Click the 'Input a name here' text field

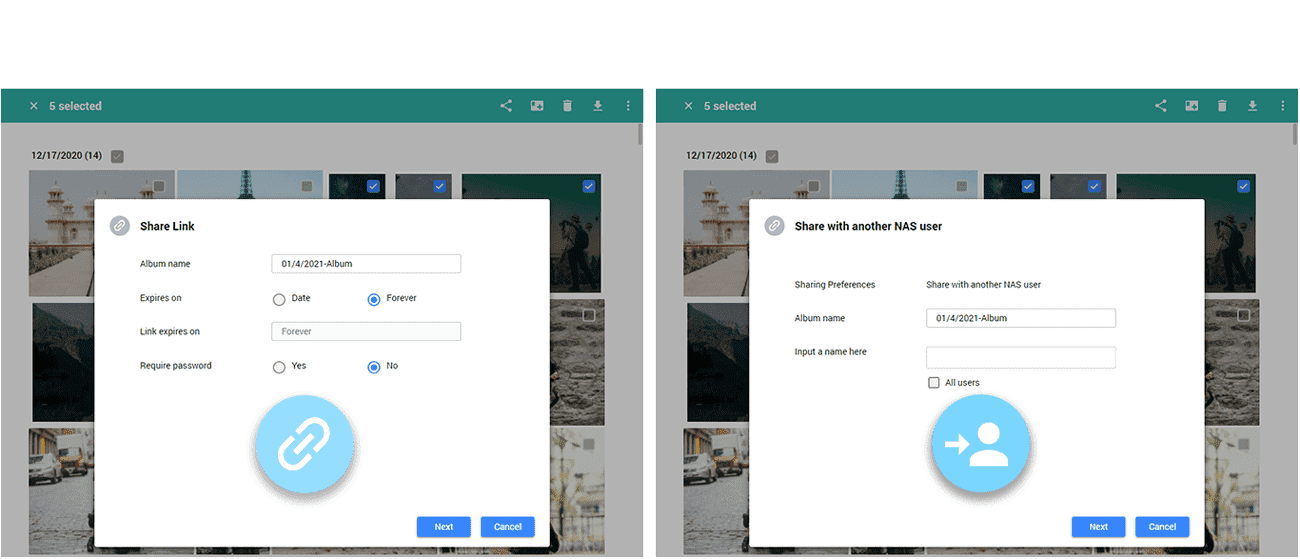[x=1020, y=358]
